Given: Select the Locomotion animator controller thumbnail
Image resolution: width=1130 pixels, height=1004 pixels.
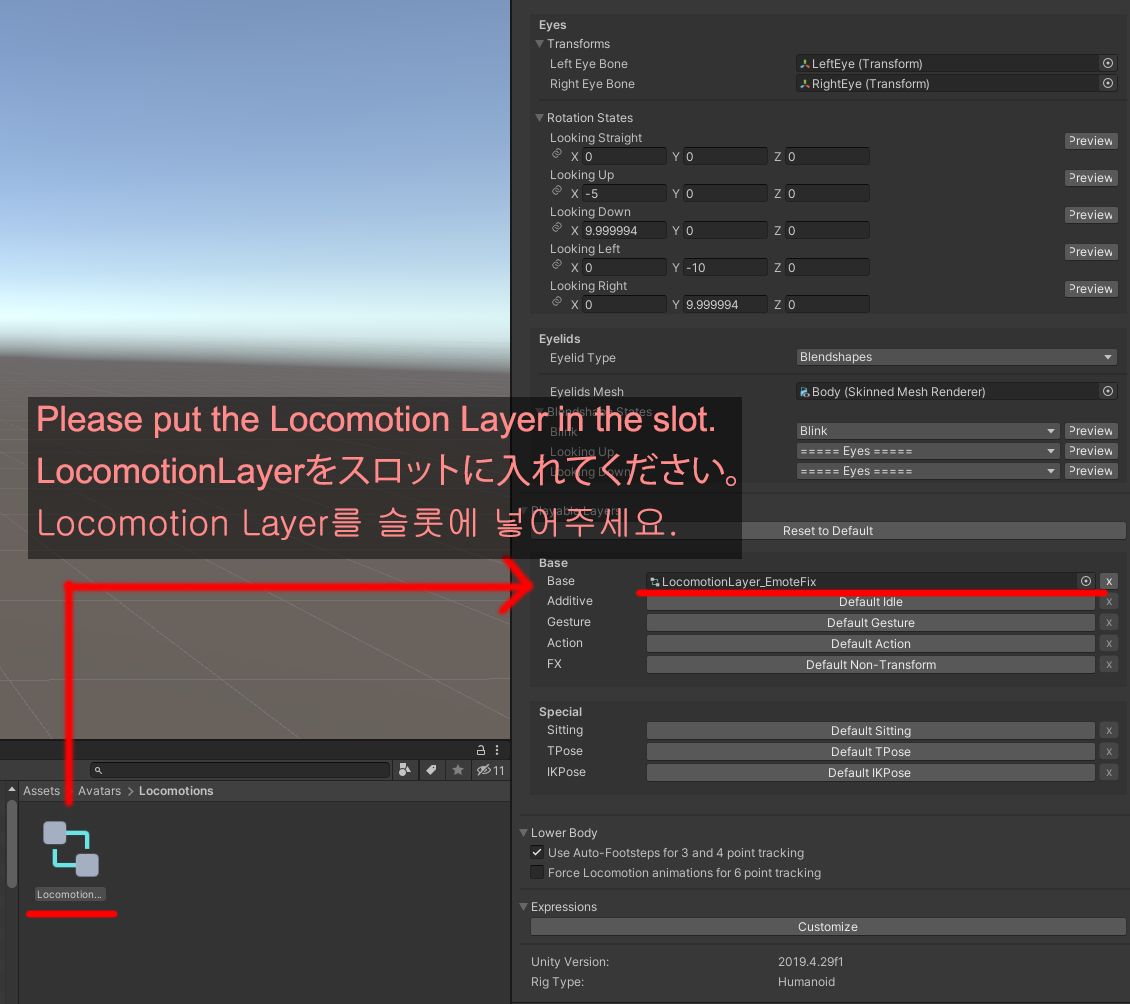Looking at the screenshot, I should (x=69, y=849).
